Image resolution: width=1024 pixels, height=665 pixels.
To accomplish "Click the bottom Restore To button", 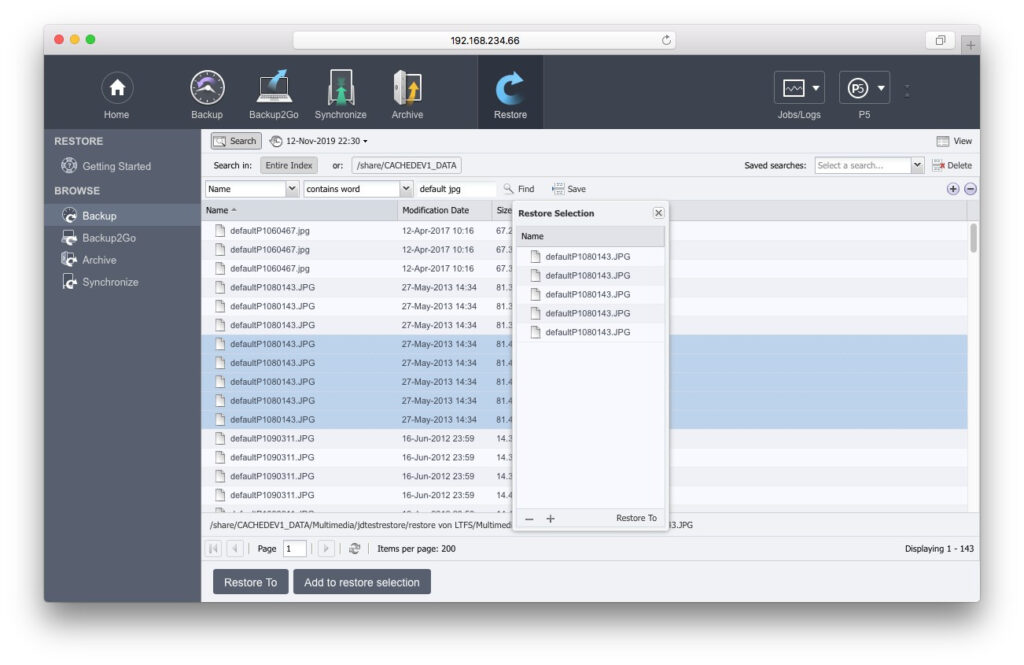I will point(250,582).
